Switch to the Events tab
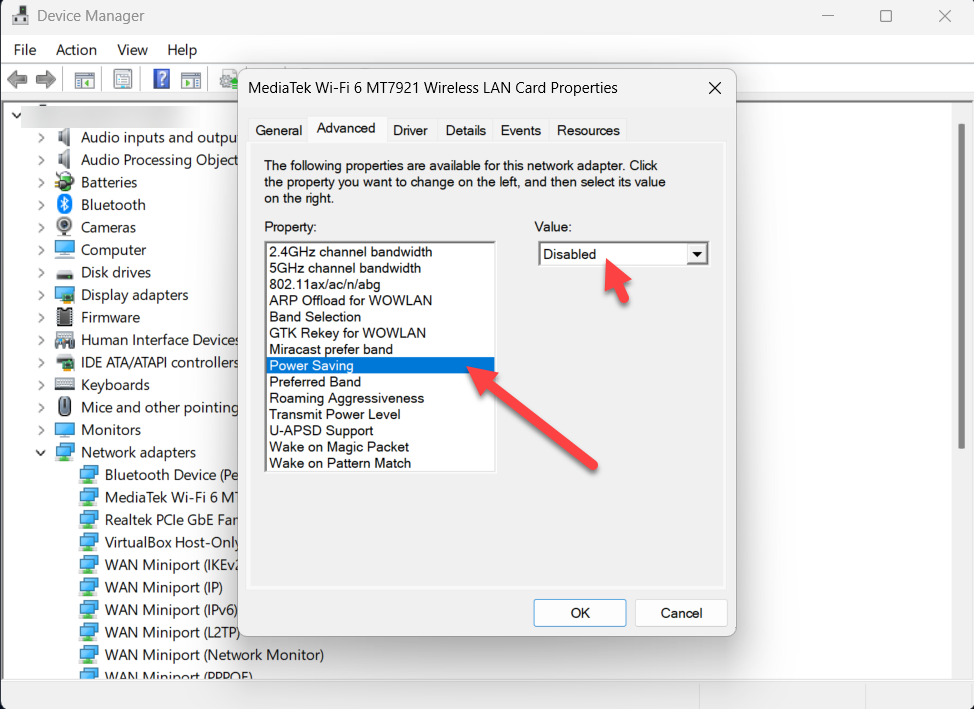 (x=521, y=130)
